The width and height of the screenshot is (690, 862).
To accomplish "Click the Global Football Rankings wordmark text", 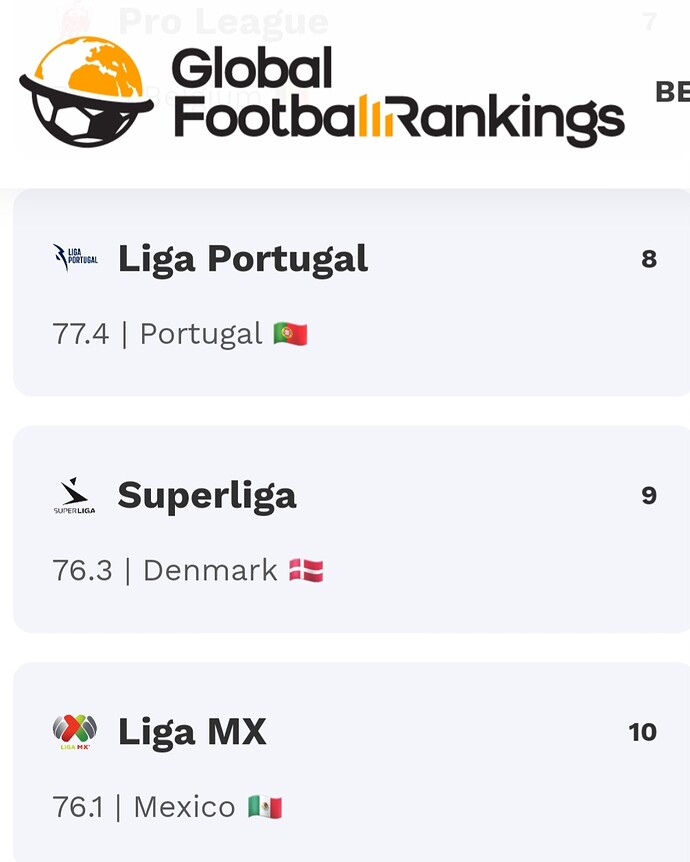I will 398,95.
